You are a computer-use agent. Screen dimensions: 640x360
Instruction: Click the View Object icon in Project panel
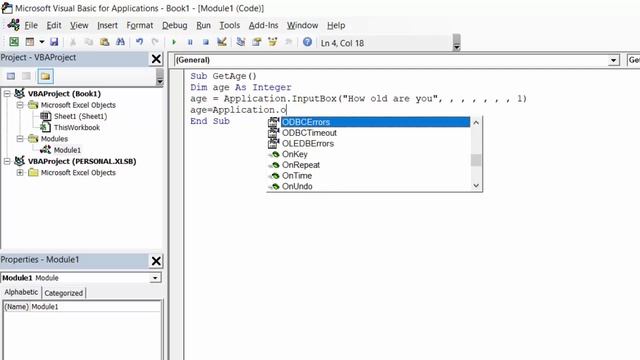pos(27,76)
